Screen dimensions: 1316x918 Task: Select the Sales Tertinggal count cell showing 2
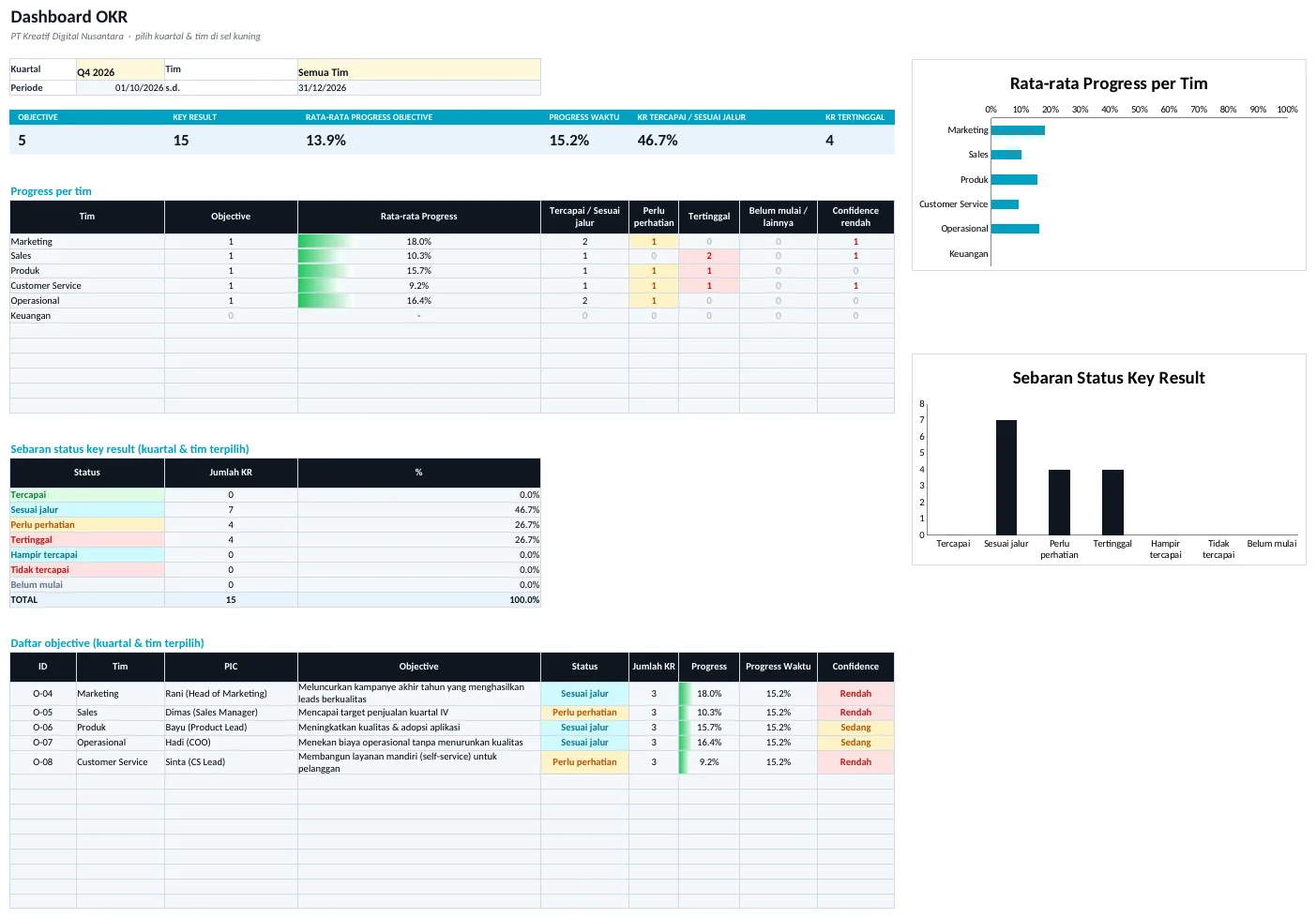tap(709, 256)
